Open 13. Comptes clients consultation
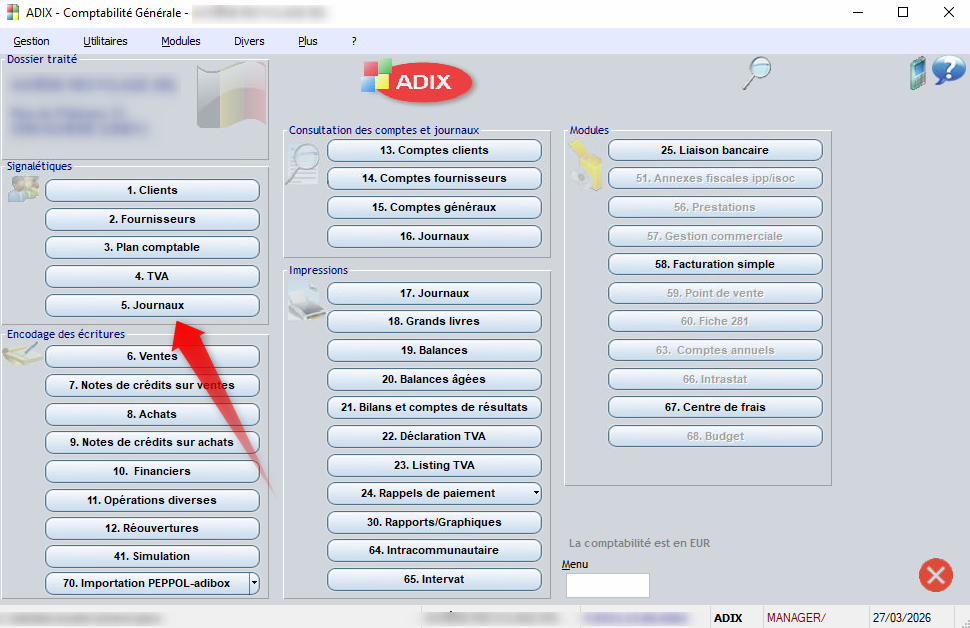The image size is (970, 628). coord(434,150)
